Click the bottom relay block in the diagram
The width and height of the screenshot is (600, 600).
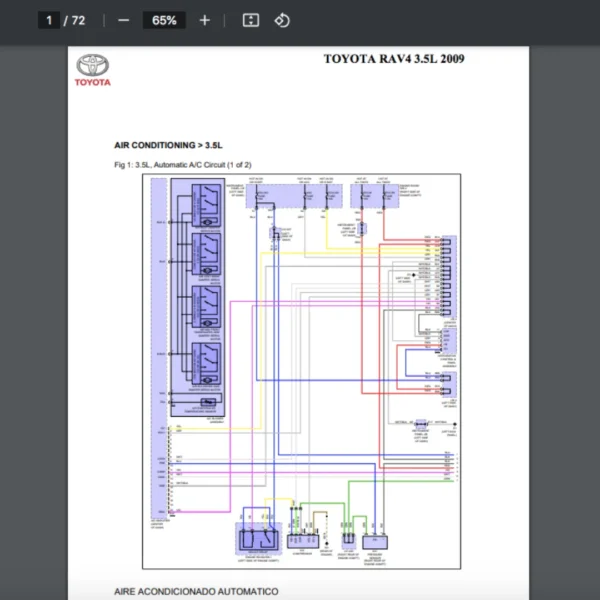point(258,539)
